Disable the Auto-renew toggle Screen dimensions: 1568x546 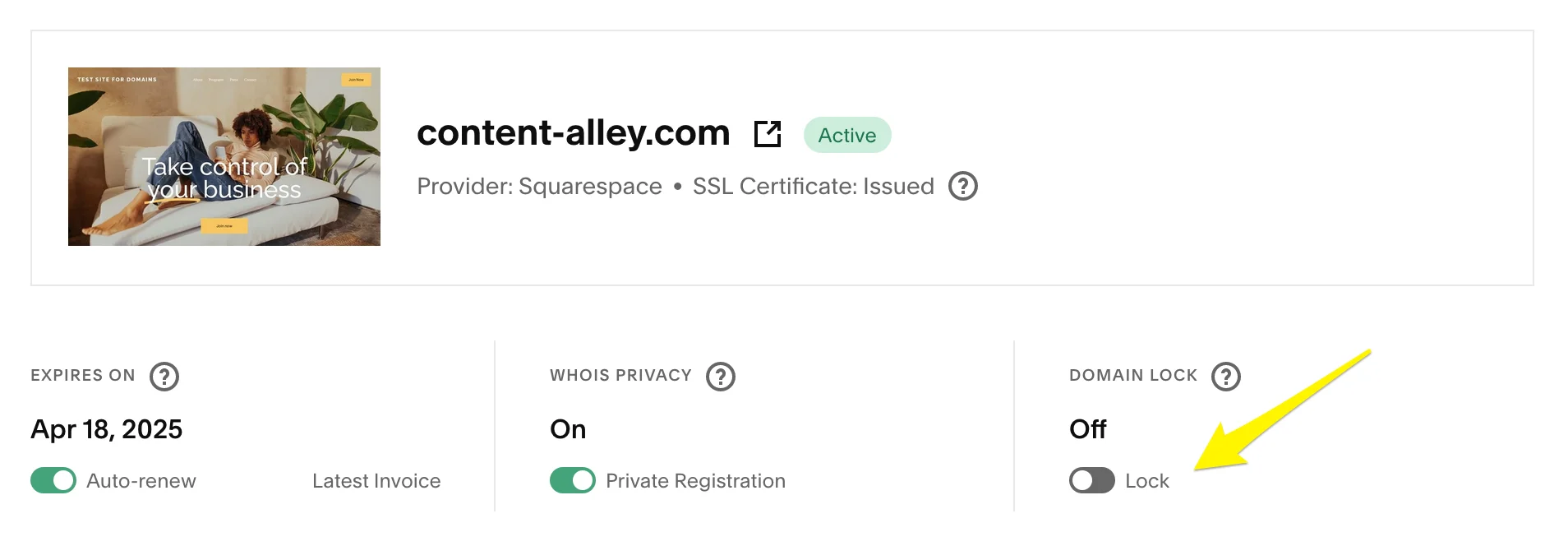click(53, 480)
